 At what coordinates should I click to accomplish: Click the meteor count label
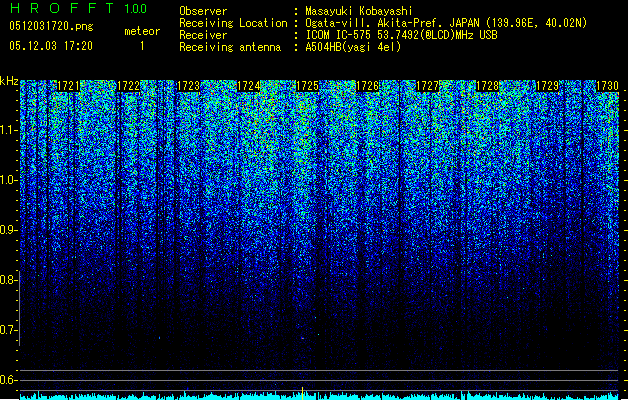pyautogui.click(x=142, y=31)
